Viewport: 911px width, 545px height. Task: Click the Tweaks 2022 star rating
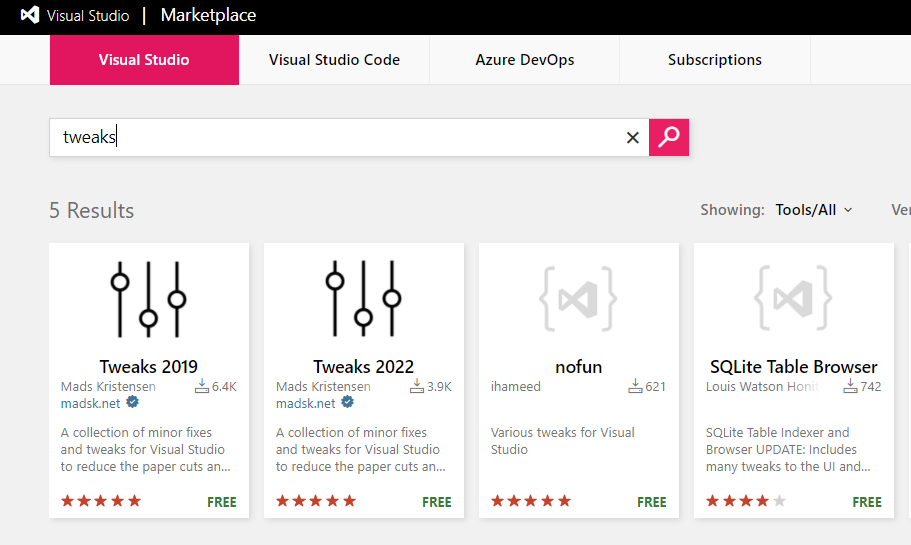[316, 501]
